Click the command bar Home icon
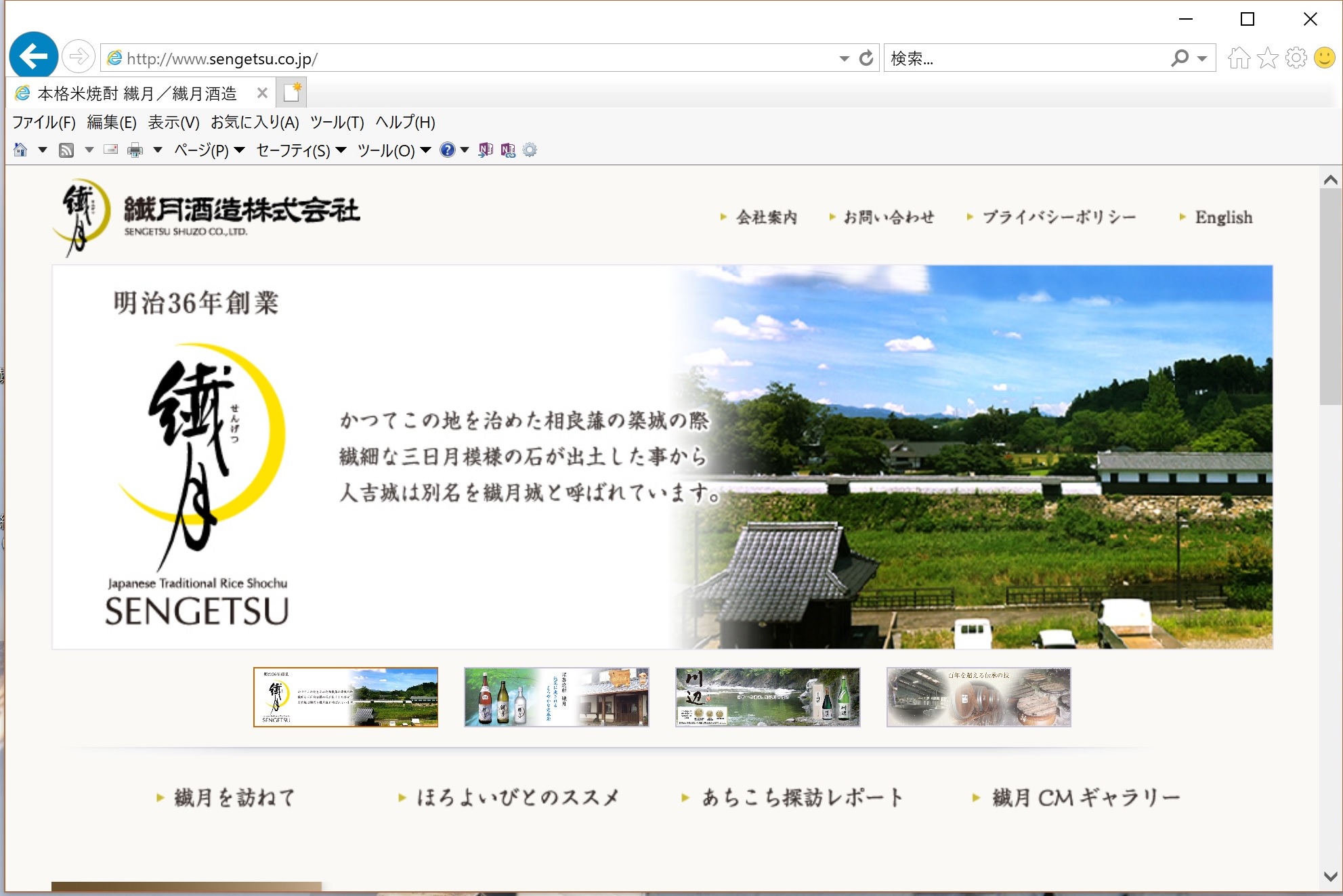1343x896 pixels. coord(20,150)
